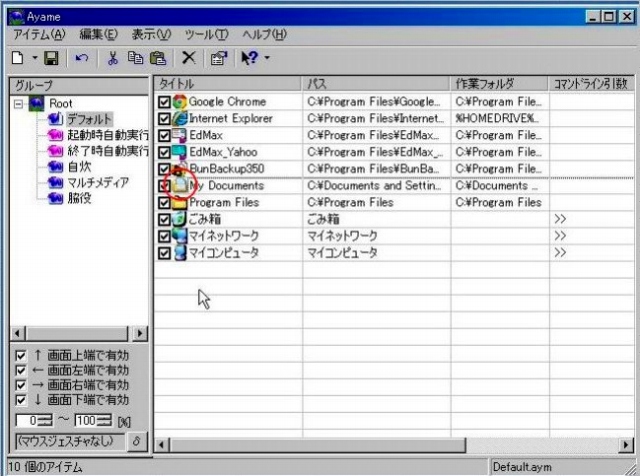Uncheck the マイコンピュータ item checkbox
Image resolution: width=640 pixels, height=476 pixels.
tap(164, 253)
